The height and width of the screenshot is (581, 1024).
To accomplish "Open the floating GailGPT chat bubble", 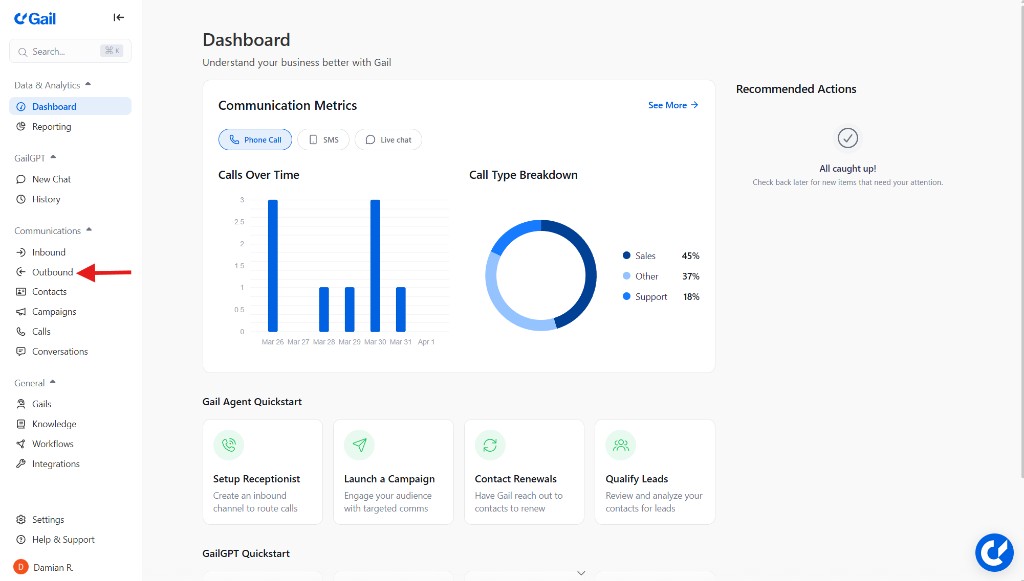I will pyautogui.click(x=994, y=552).
